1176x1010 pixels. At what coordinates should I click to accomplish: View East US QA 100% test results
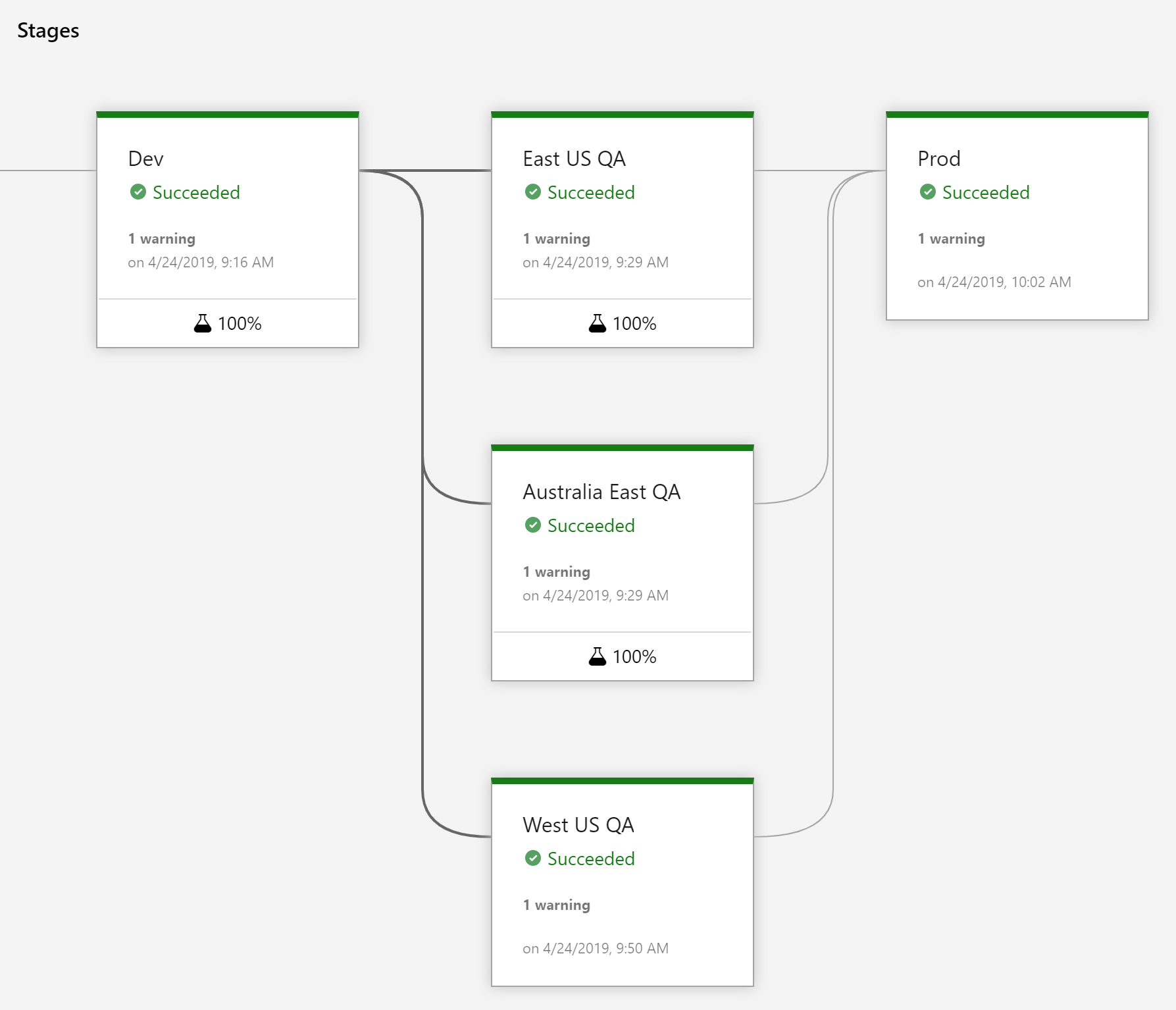coord(634,324)
